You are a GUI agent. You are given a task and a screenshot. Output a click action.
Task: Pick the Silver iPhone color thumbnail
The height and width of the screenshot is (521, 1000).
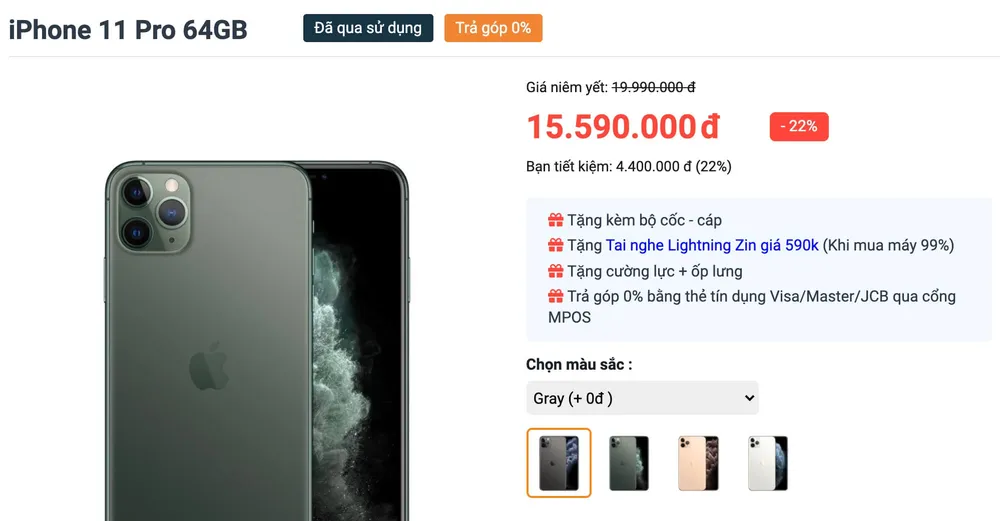(768, 462)
